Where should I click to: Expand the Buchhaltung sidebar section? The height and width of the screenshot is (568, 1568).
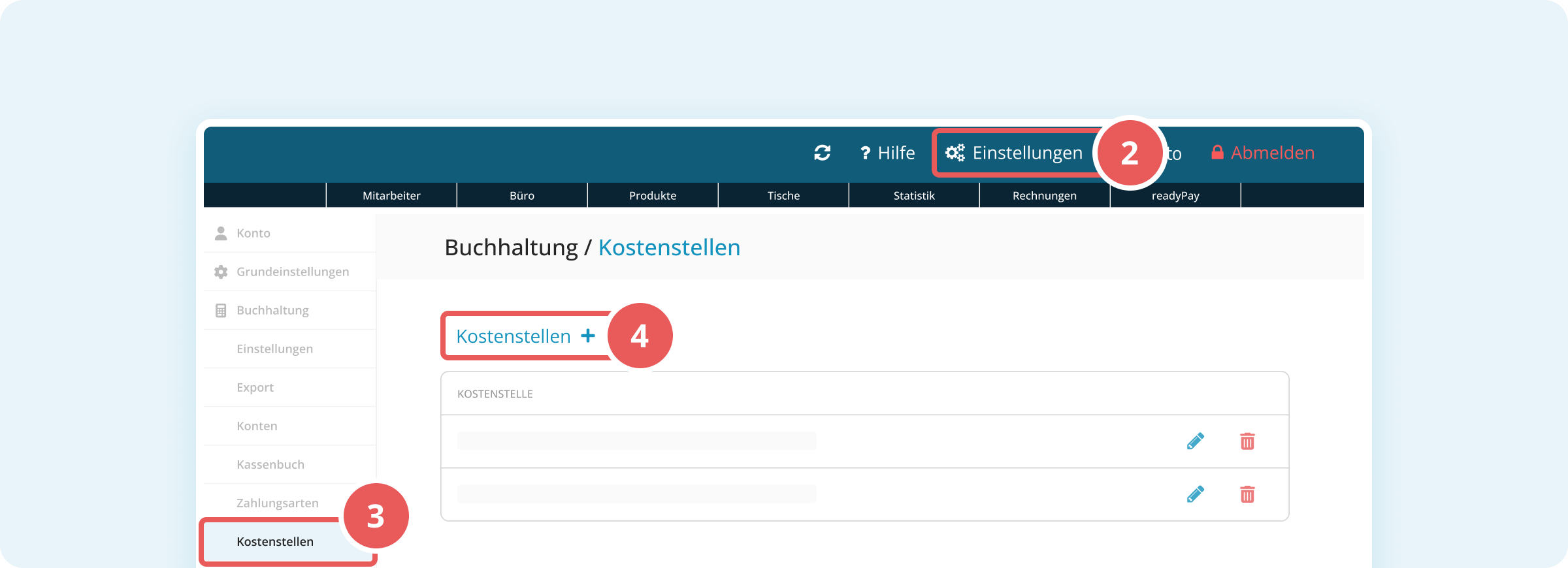click(272, 310)
